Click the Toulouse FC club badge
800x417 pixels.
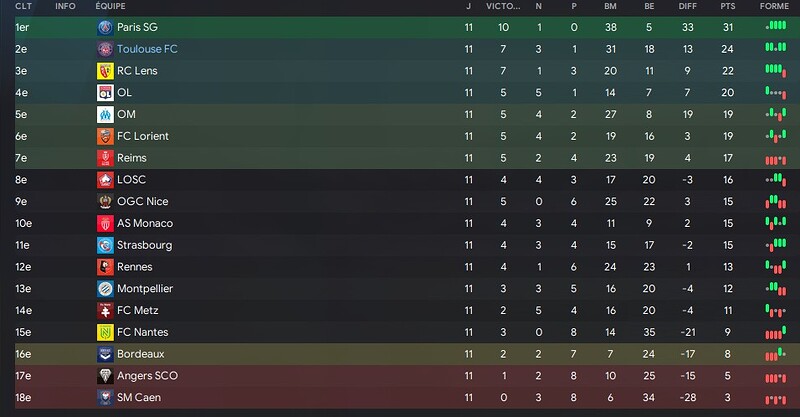(105, 49)
